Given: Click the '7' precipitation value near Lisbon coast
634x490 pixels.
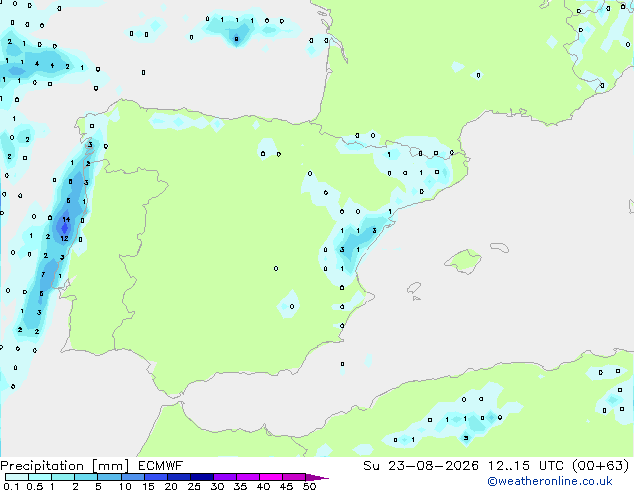Looking at the screenshot, I should [x=43, y=275].
